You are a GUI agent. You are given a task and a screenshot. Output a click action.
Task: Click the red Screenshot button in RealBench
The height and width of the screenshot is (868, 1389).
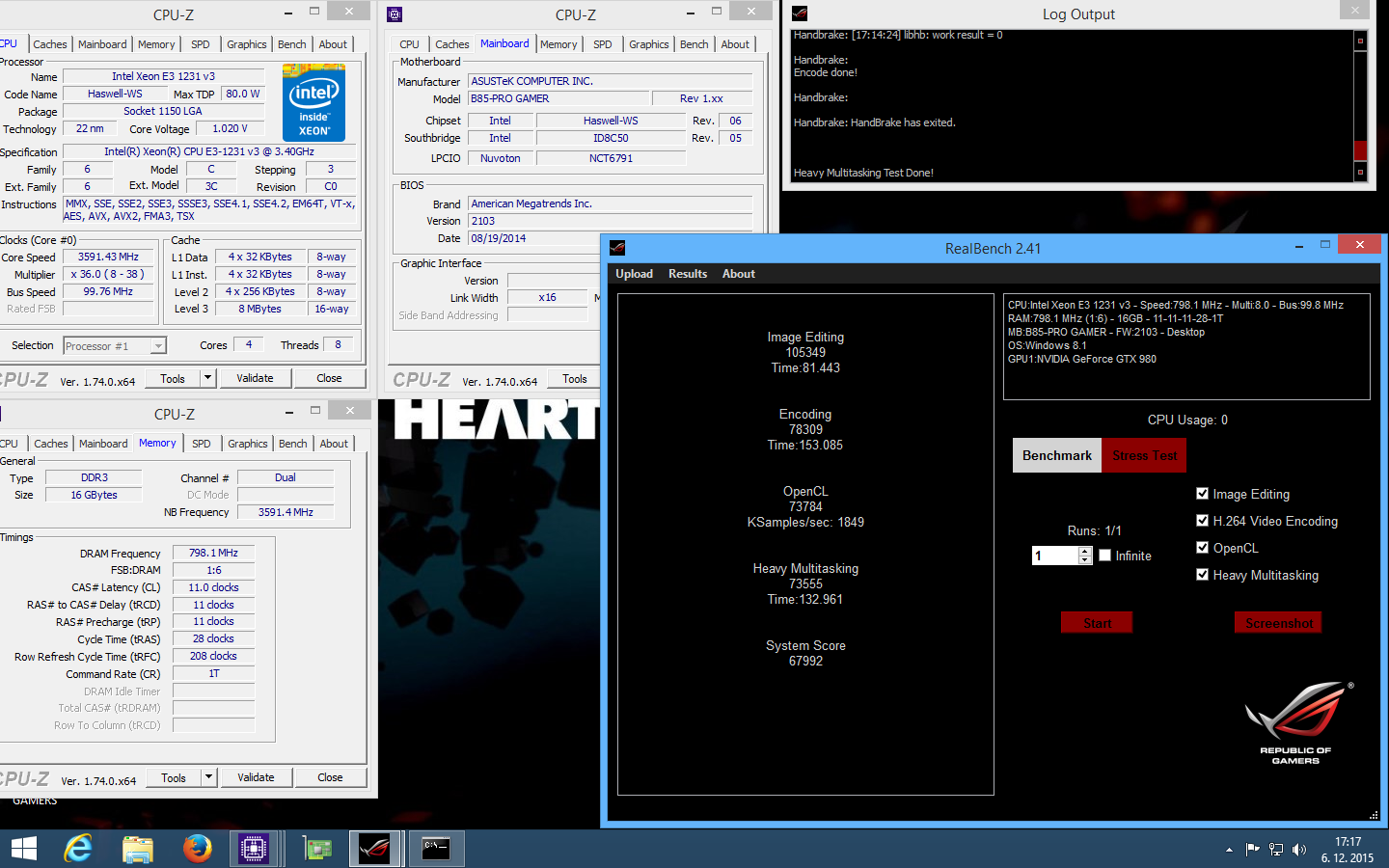click(x=1278, y=623)
